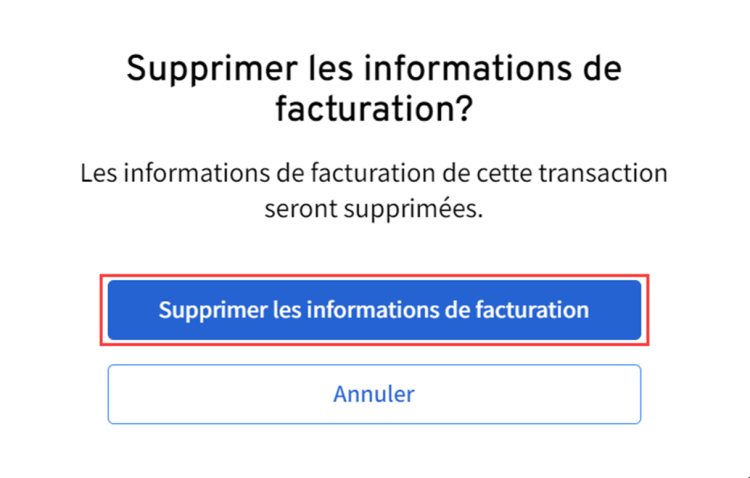Confirm deletion of billing information
The image size is (750, 478).
pyautogui.click(x=374, y=310)
